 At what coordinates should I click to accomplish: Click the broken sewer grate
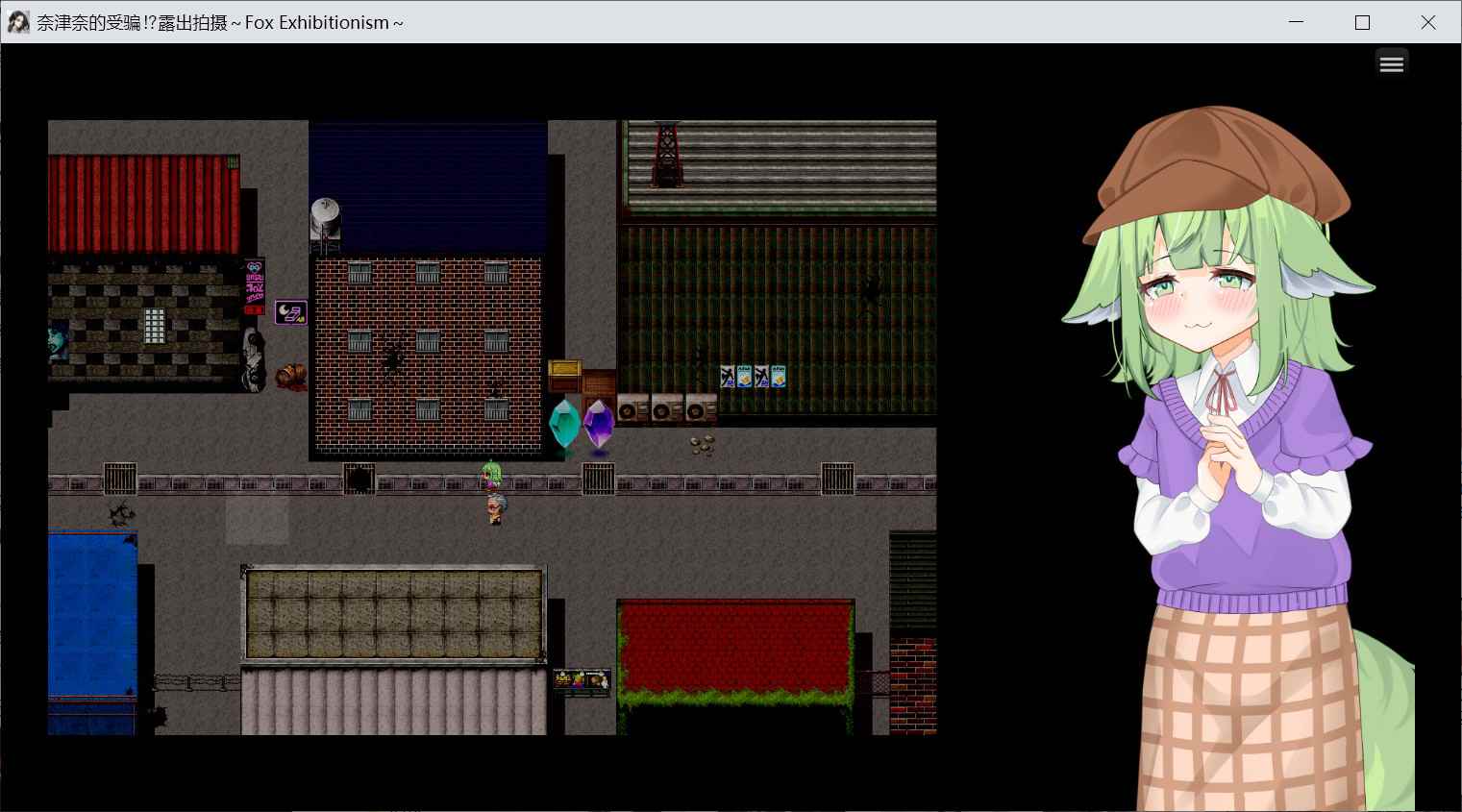click(359, 478)
